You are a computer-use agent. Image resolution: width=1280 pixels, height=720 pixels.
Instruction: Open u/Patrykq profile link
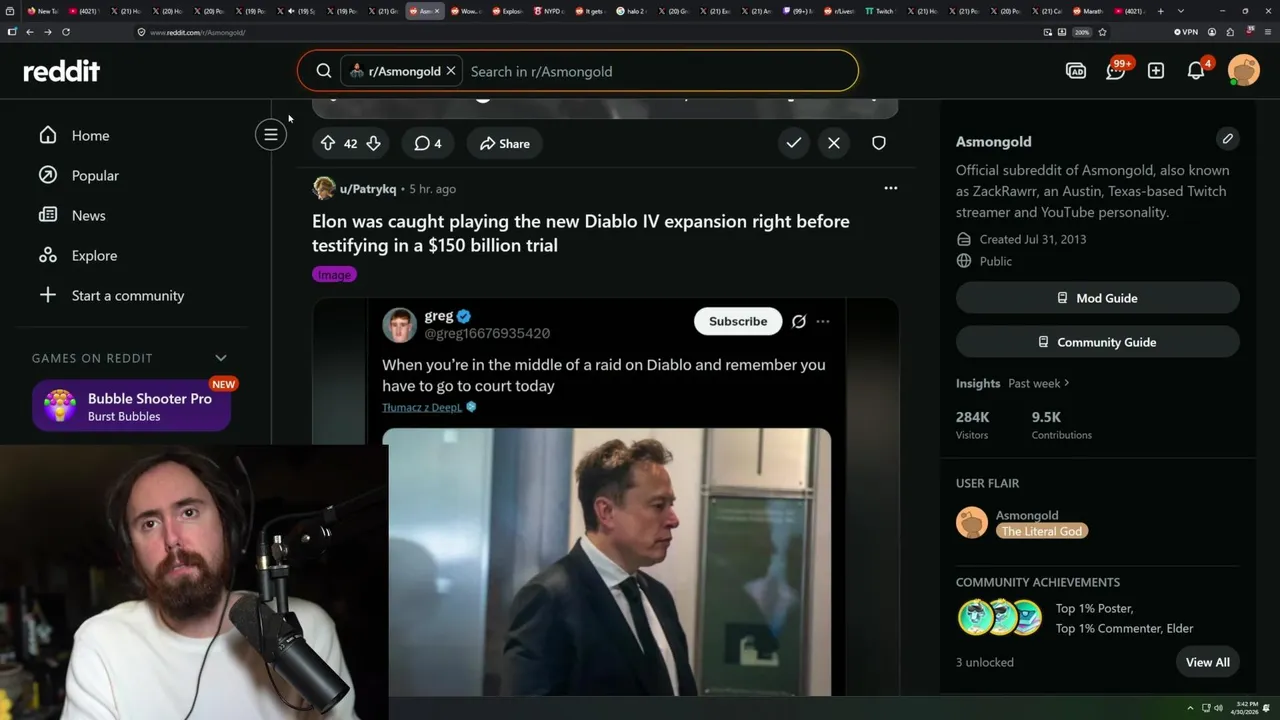367,189
